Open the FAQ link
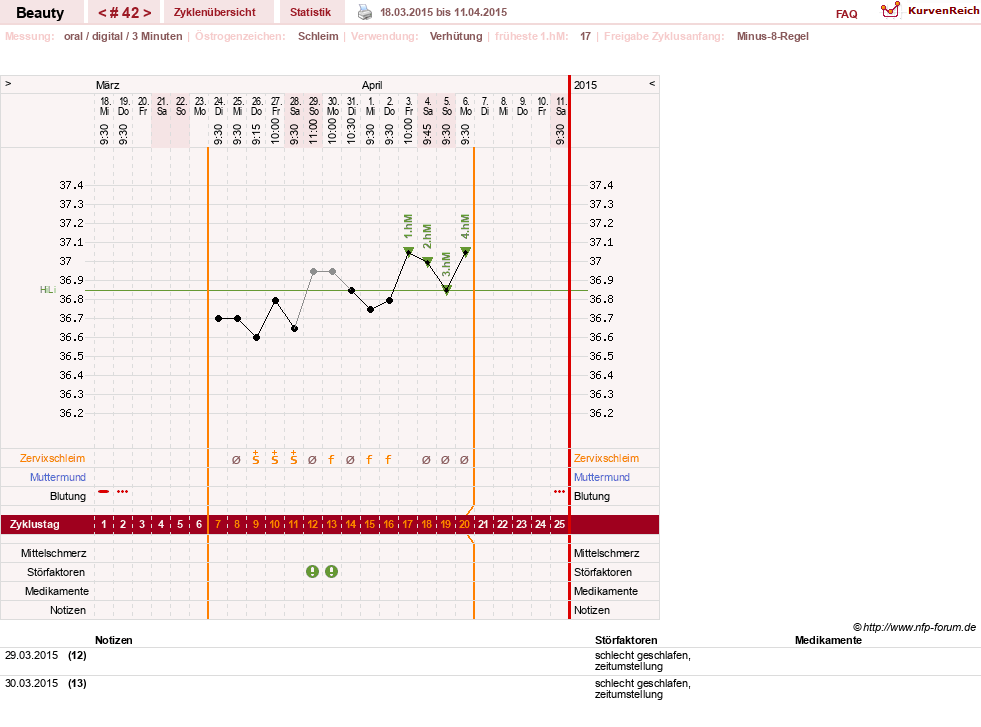Viewport: 981px width, 727px height. click(846, 14)
